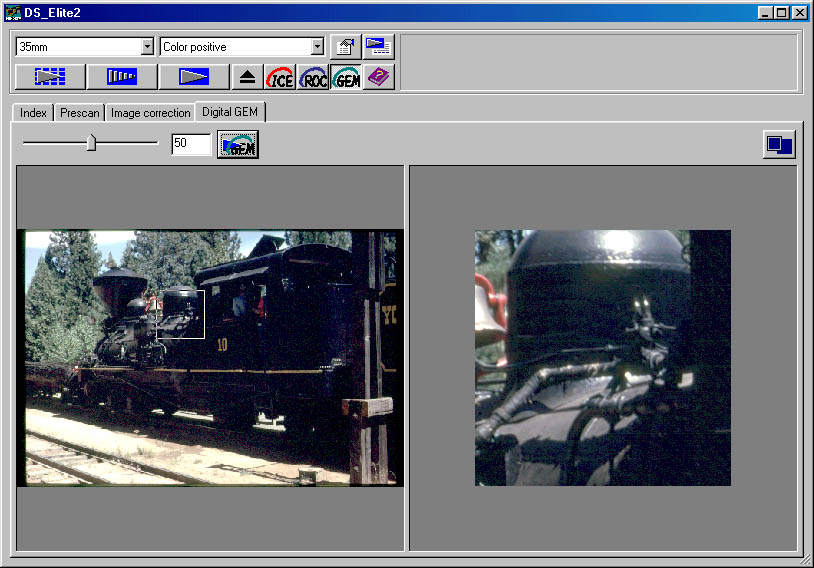
Task: Eject the film holder
Action: pos(247,77)
